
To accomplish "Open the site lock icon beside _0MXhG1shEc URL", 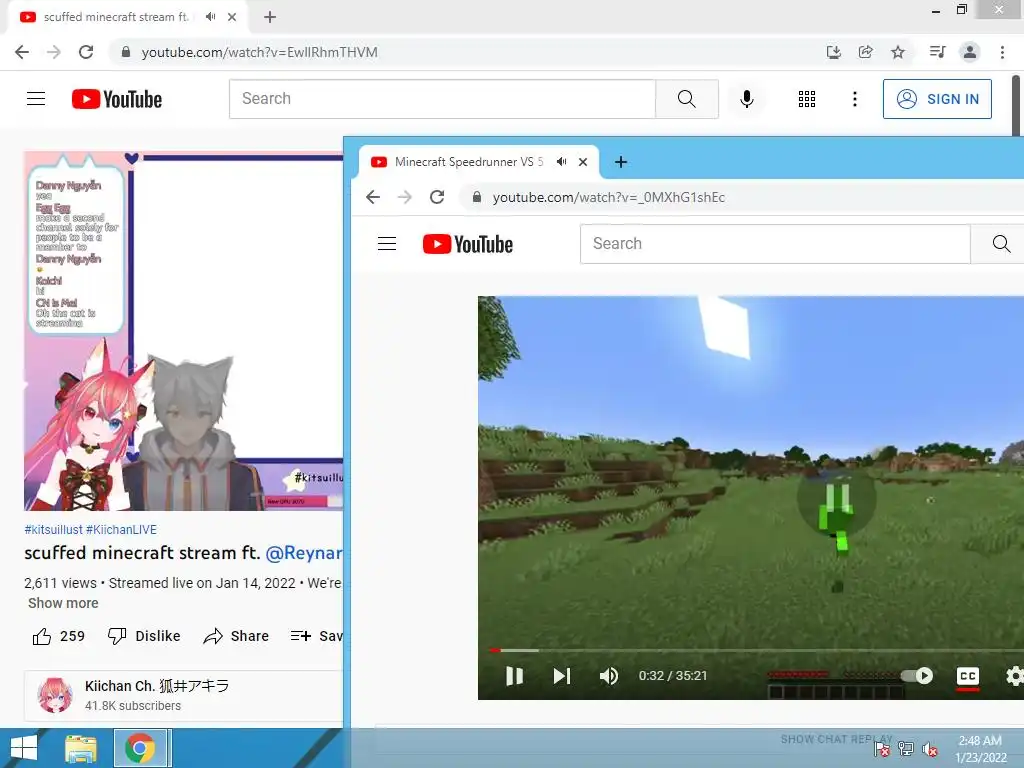I will [x=477, y=197].
